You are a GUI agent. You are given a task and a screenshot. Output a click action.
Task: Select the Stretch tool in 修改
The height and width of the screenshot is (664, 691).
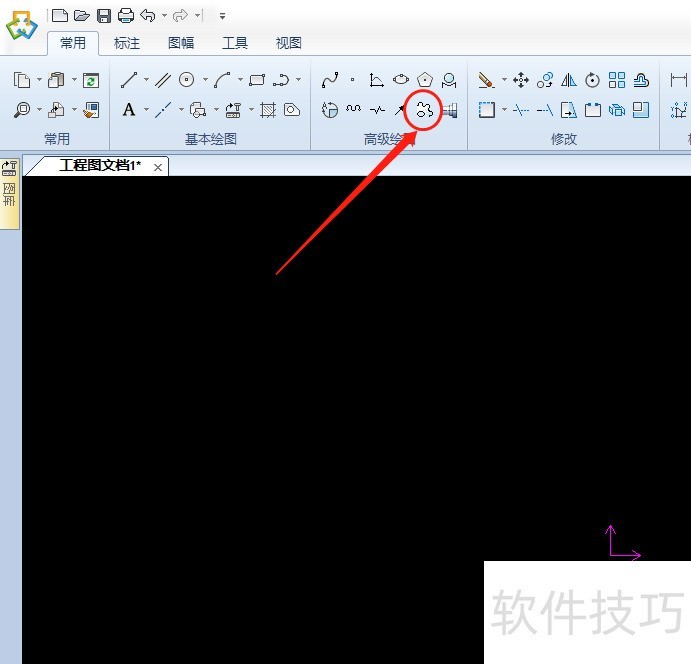coord(569,110)
